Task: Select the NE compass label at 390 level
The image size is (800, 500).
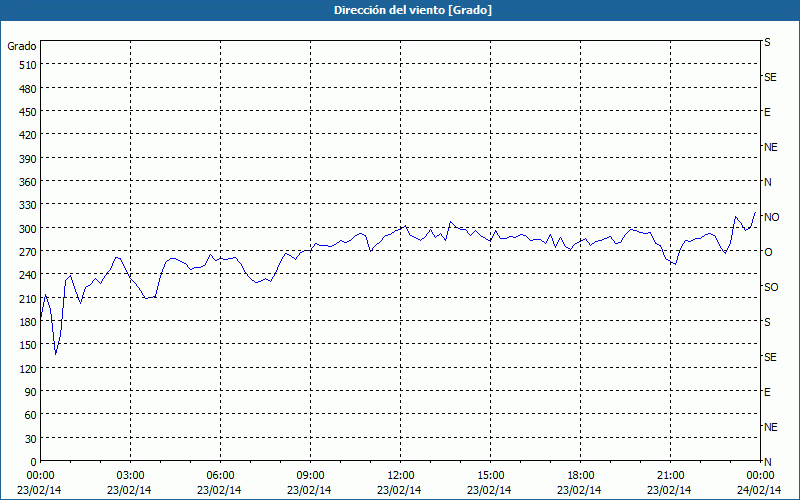Action: pyautogui.click(x=770, y=147)
